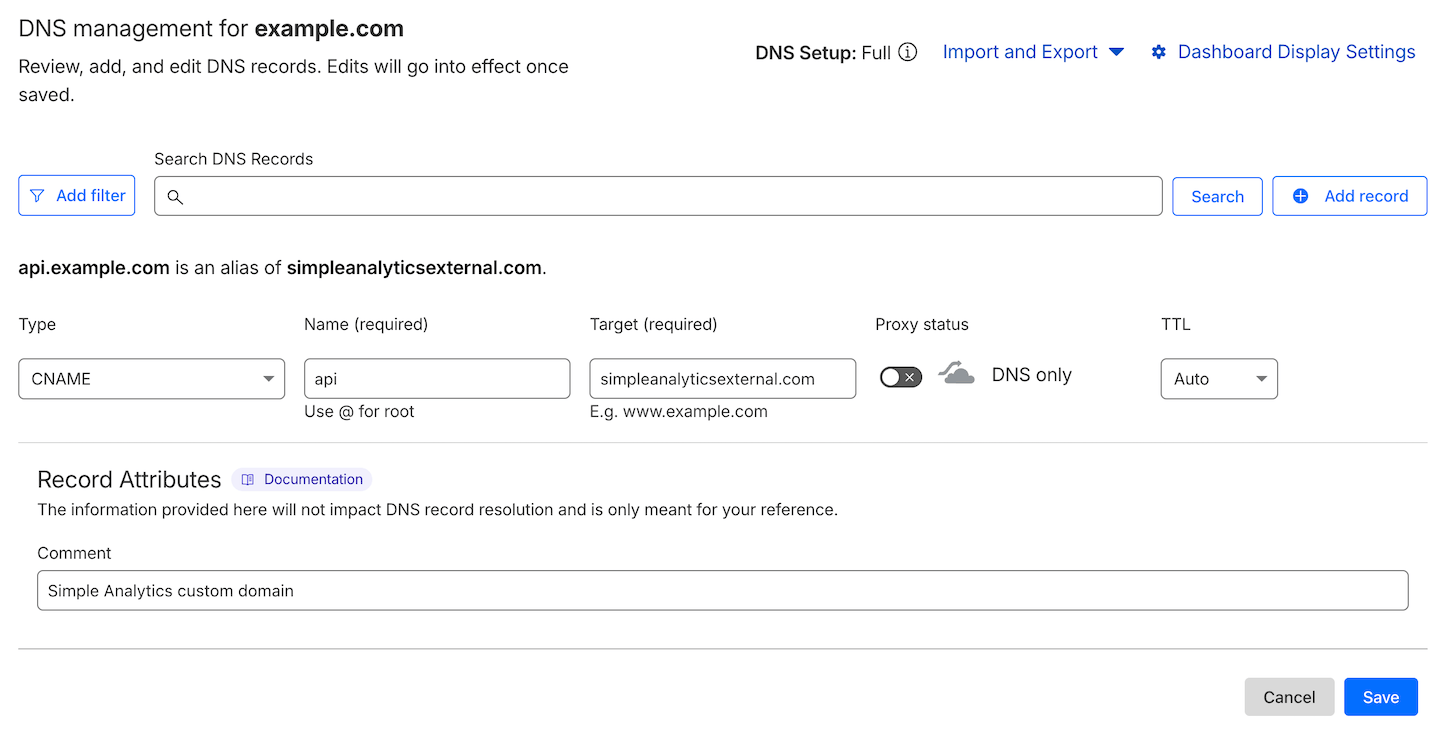Click the Add record button
This screenshot has height=733, width=1440.
[x=1349, y=196]
